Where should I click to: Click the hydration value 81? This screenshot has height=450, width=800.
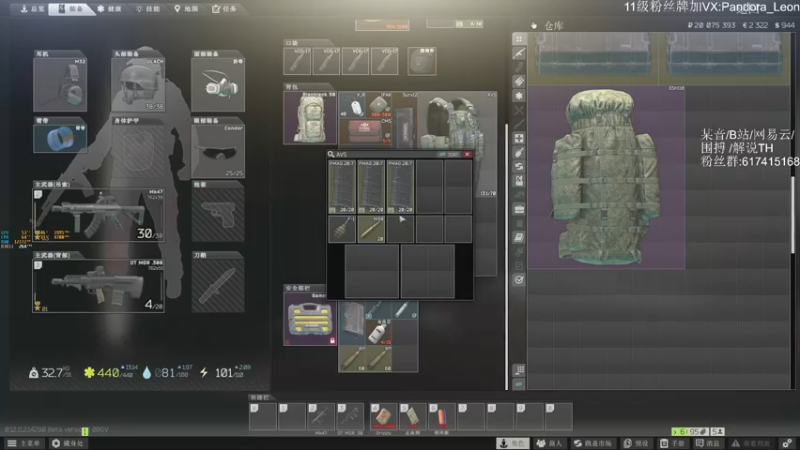point(167,373)
